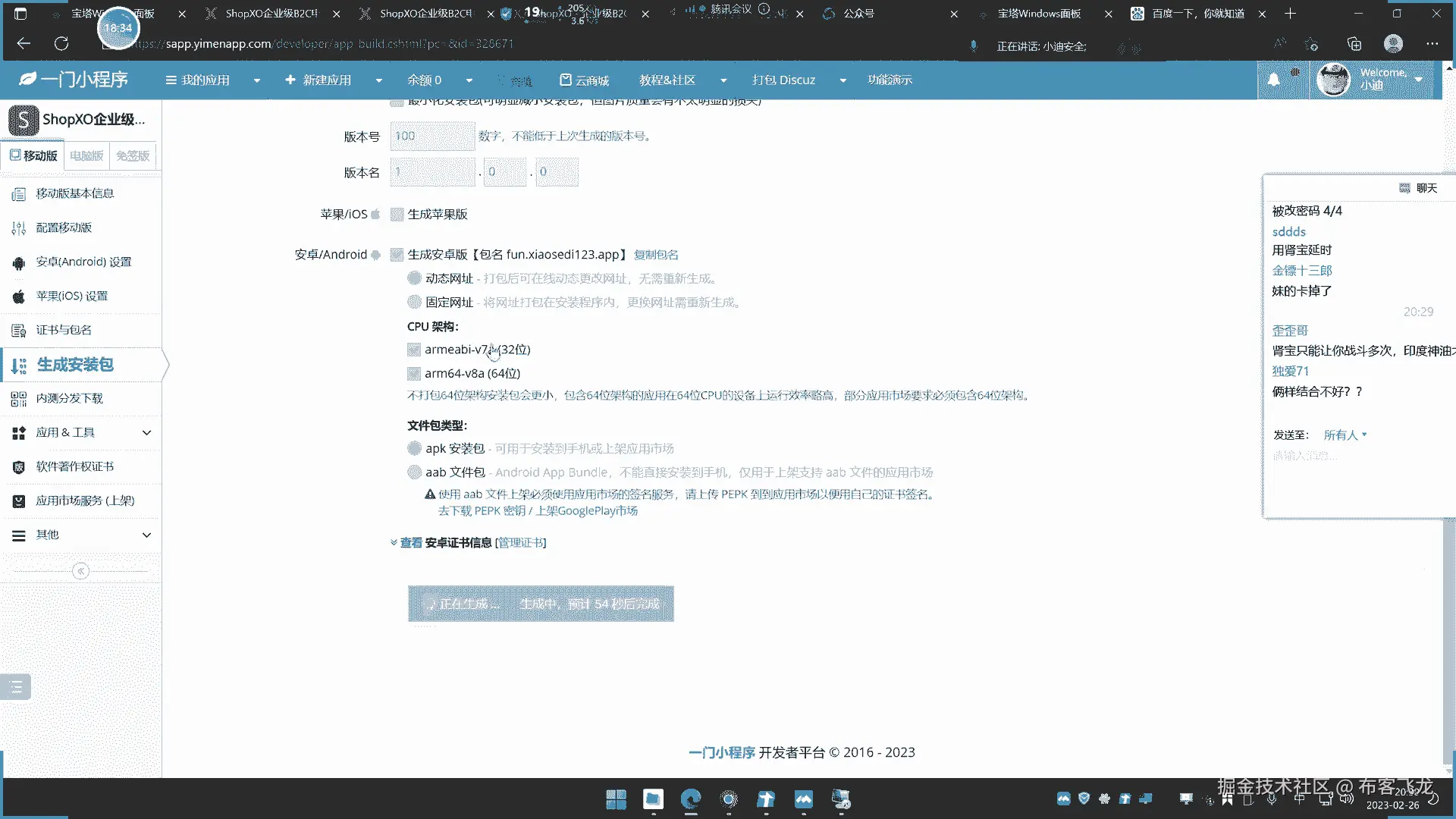Click the notification bell icon
1456x819 pixels.
(1274, 80)
